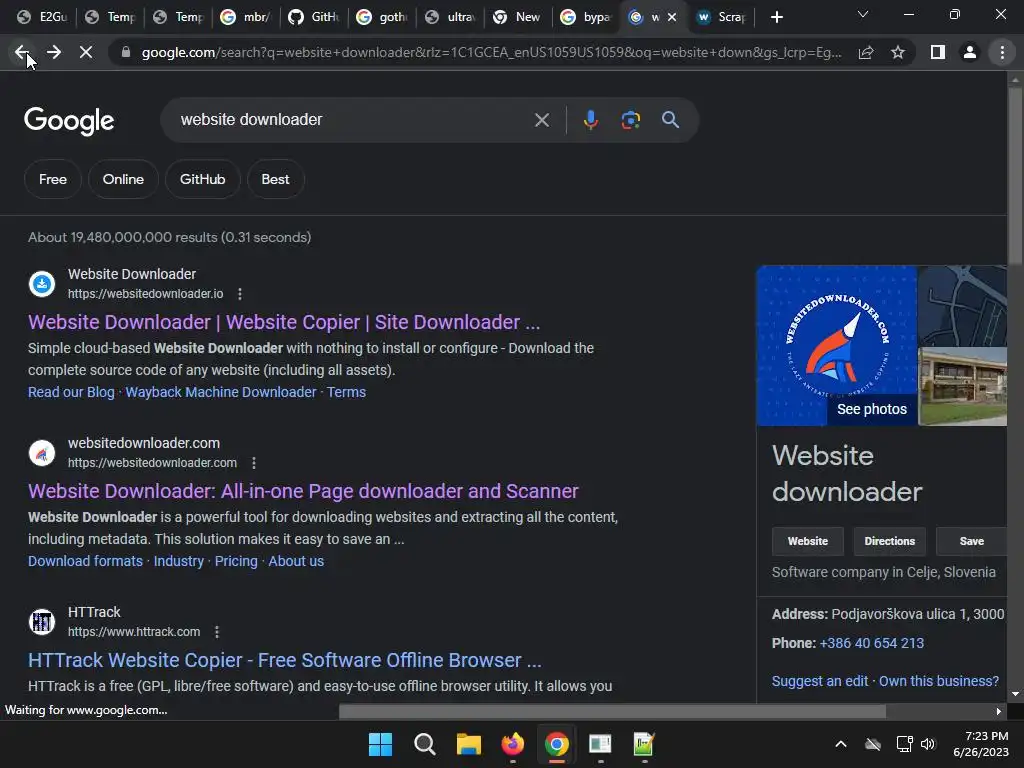Screen dimensions: 1024x768
Task: Open the Pricing sitelink
Action: pyautogui.click(x=236, y=562)
